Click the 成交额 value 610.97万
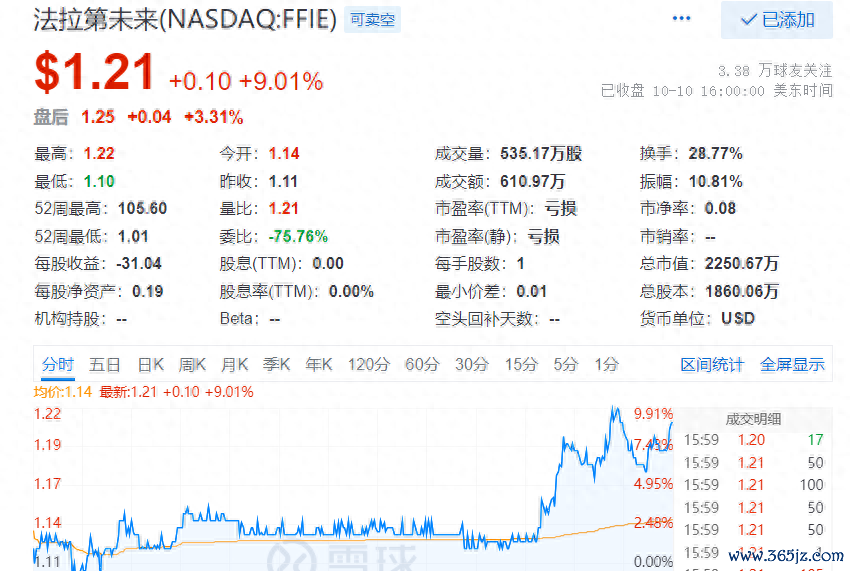 click(532, 181)
